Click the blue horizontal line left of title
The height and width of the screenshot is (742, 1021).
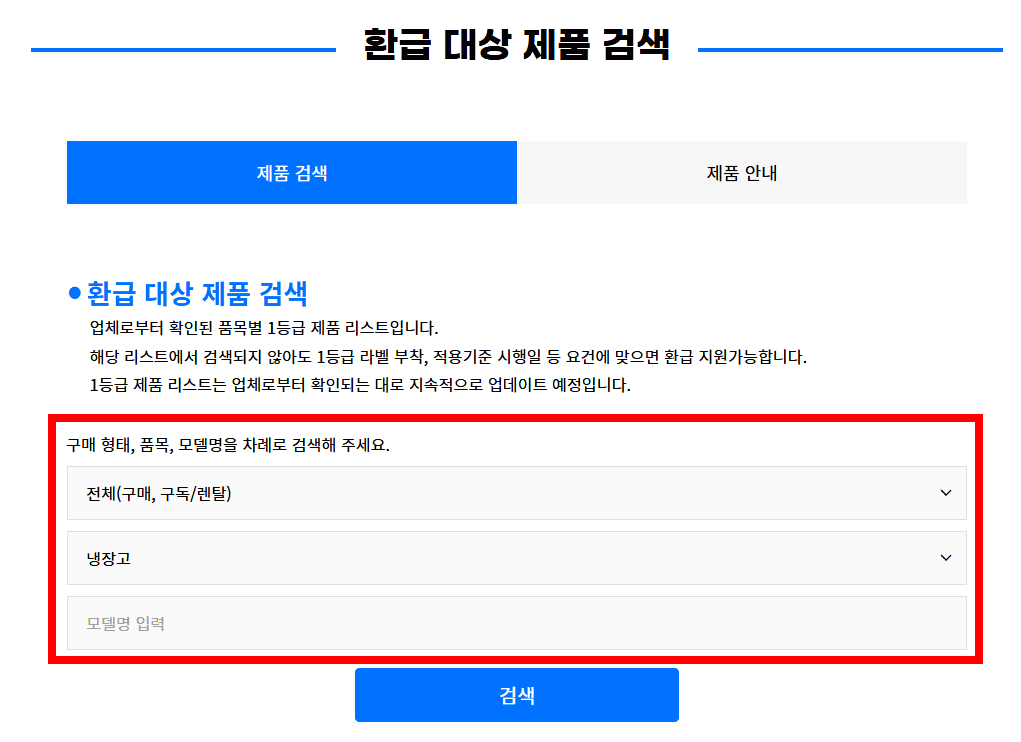183,49
